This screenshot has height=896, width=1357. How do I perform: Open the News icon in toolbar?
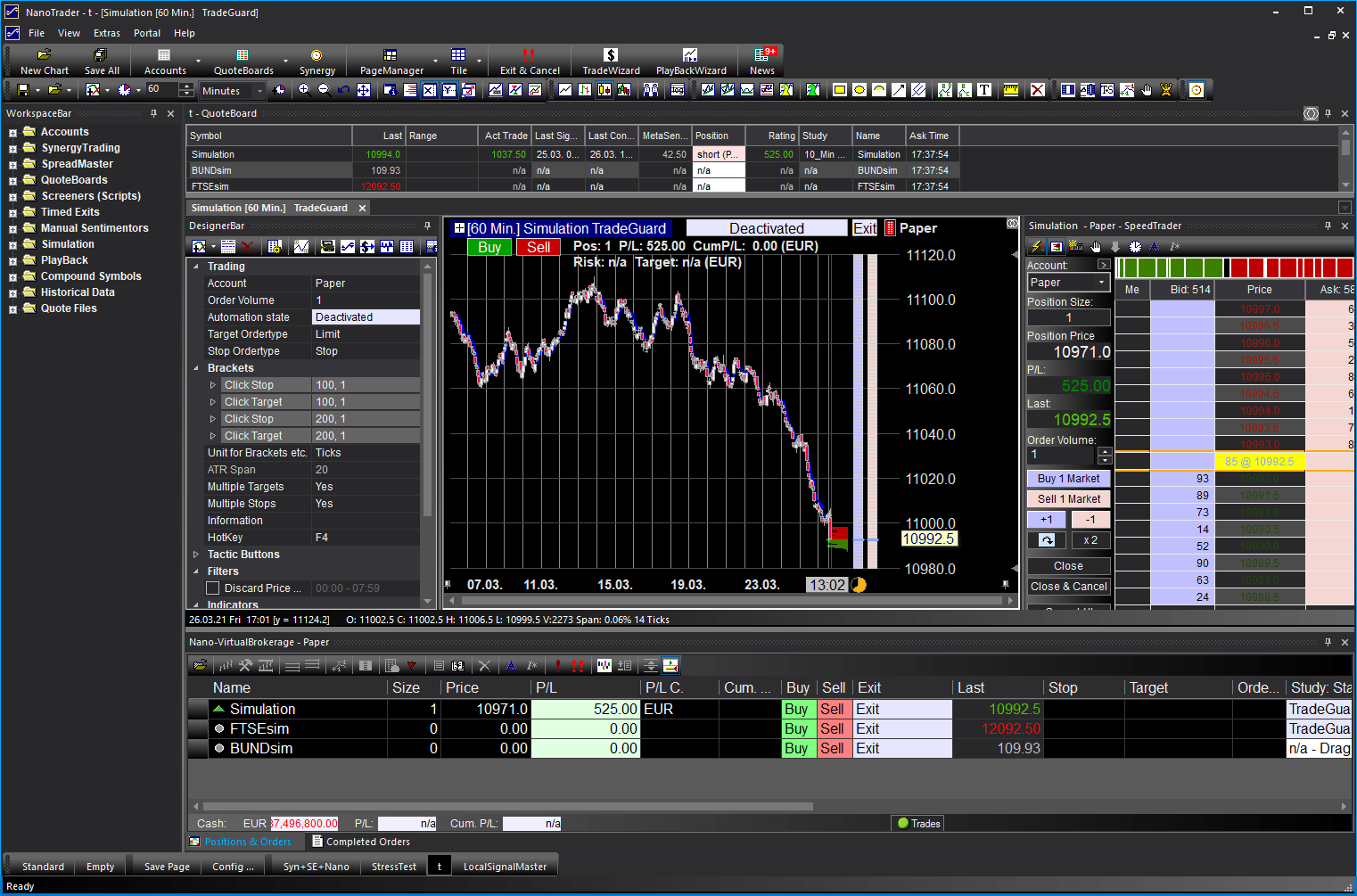click(x=761, y=61)
